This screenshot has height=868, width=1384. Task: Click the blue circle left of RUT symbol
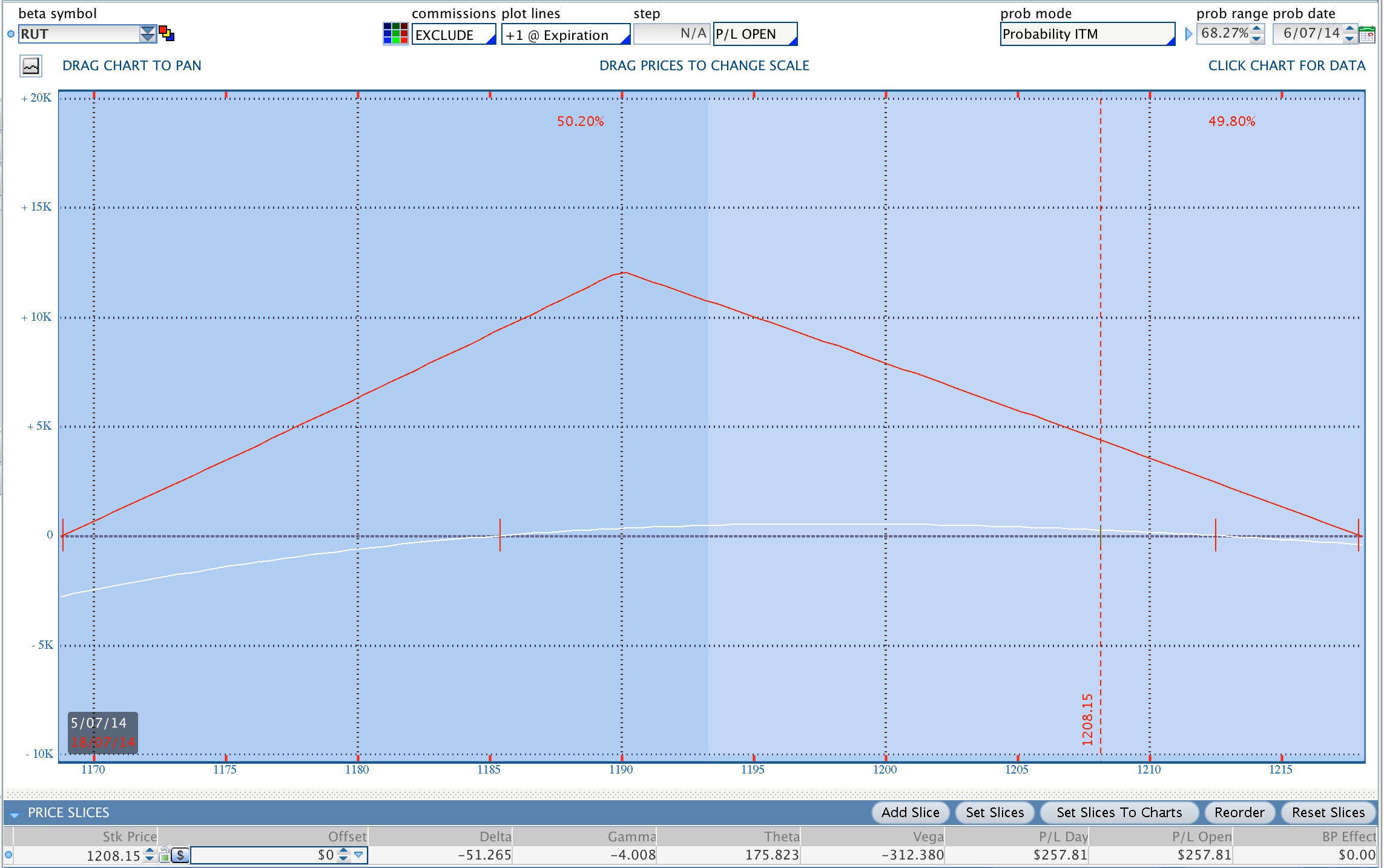click(x=11, y=34)
